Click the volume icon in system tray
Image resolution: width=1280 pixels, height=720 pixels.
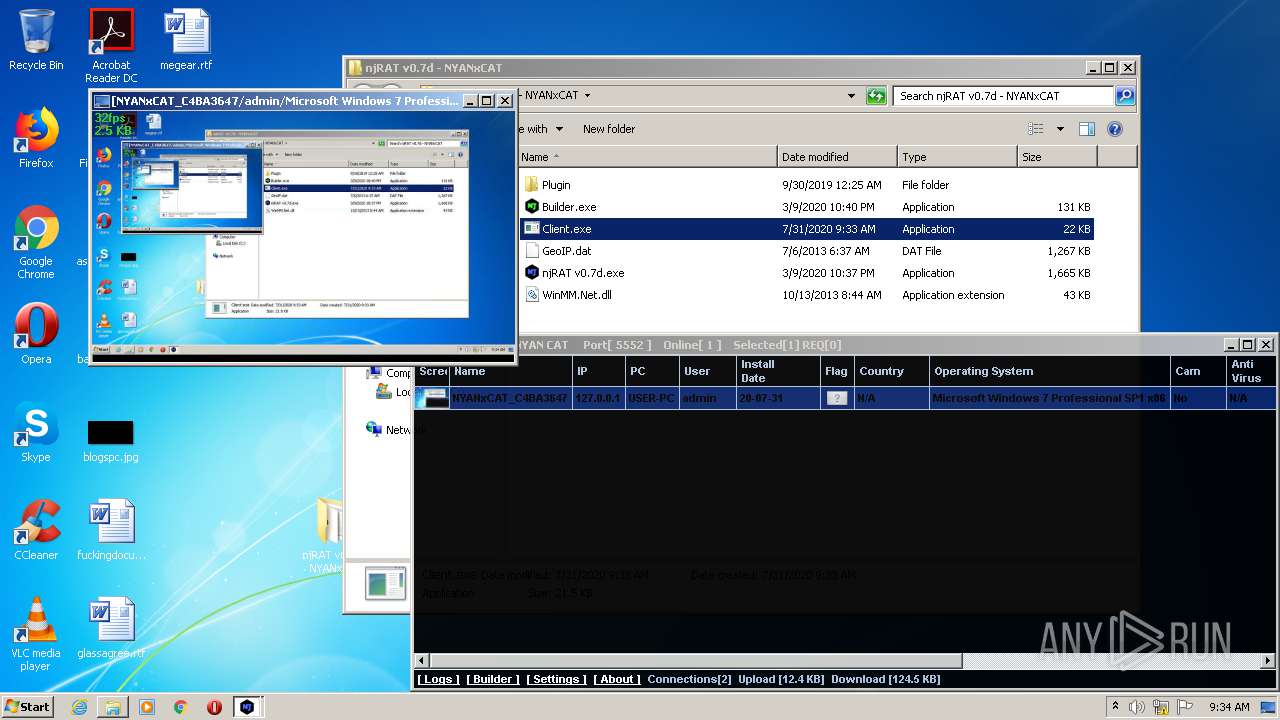point(1137,707)
